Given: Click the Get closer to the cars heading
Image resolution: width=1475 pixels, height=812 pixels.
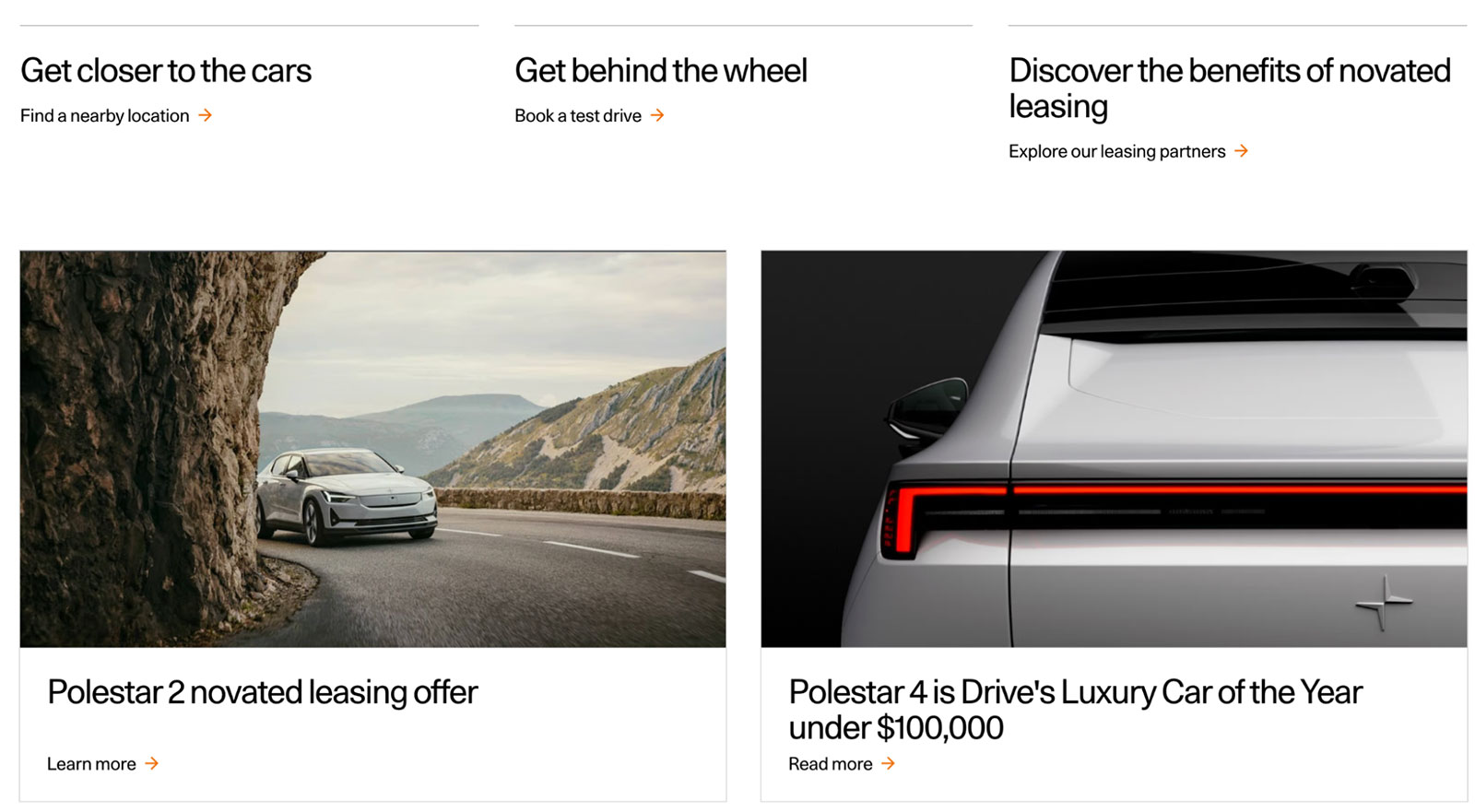Looking at the screenshot, I should click(166, 71).
